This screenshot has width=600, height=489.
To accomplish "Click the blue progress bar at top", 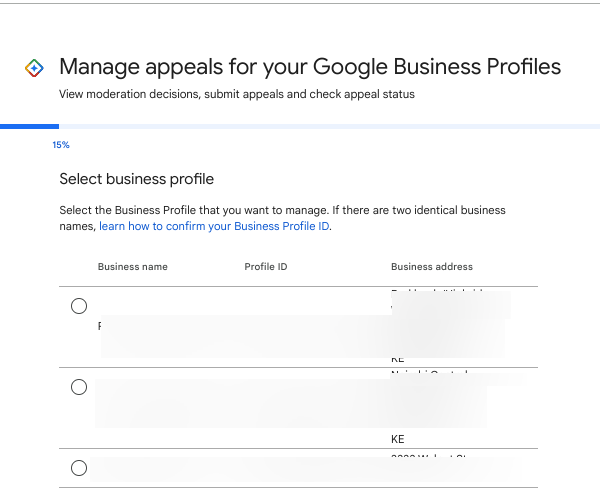I will 30,127.
